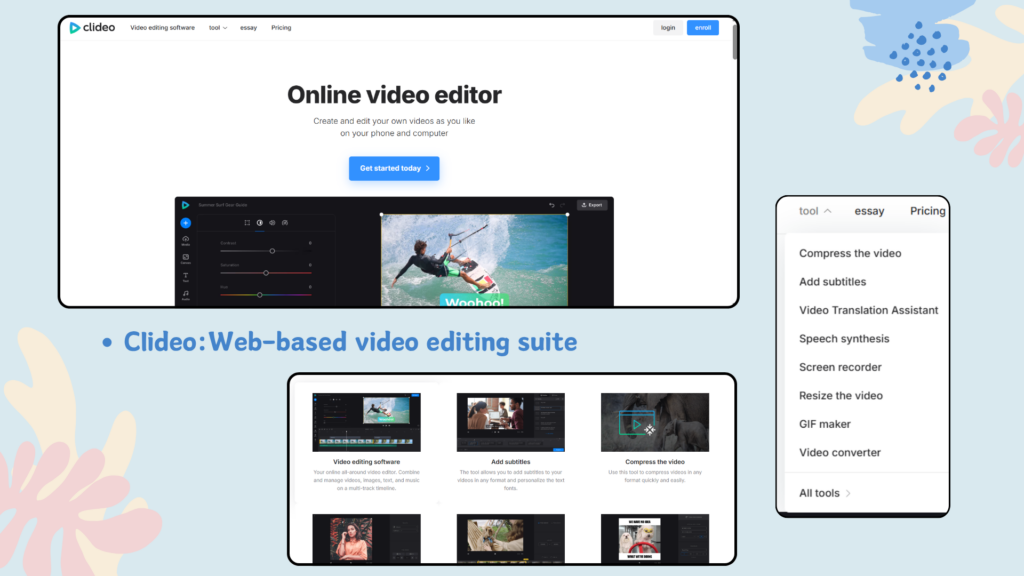Screen dimensions: 1024x576
Task: Open the Audio music note icon
Action: pos(185,295)
